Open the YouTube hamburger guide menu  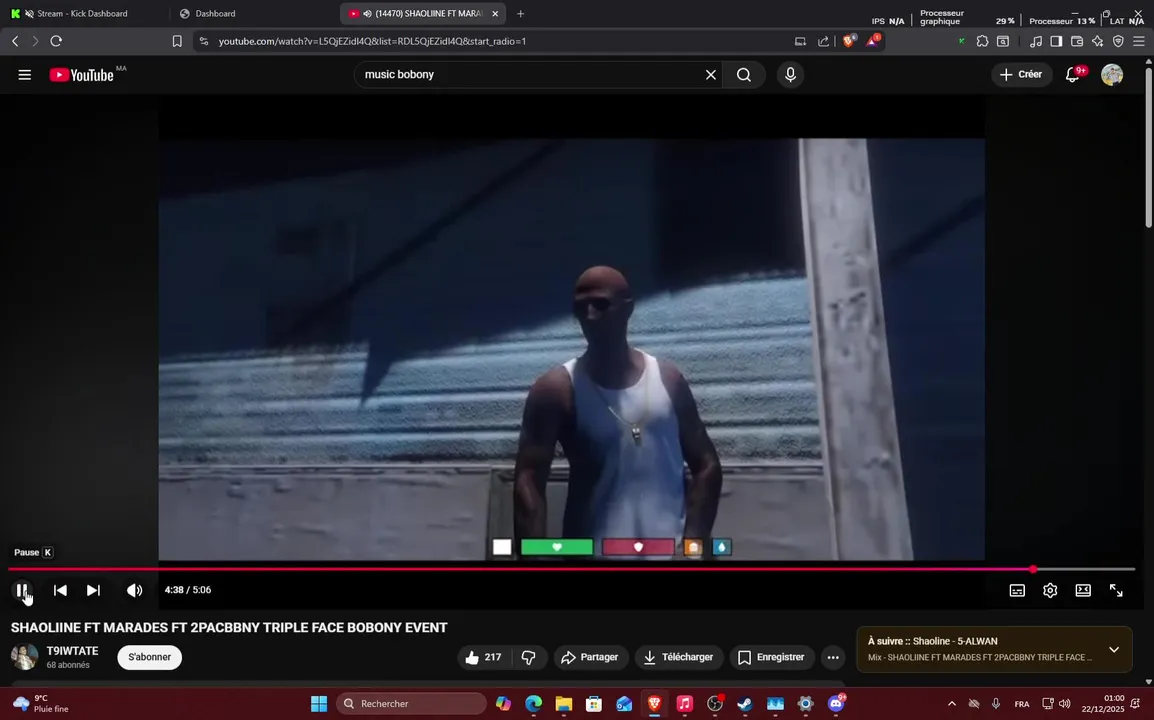pos(24,74)
